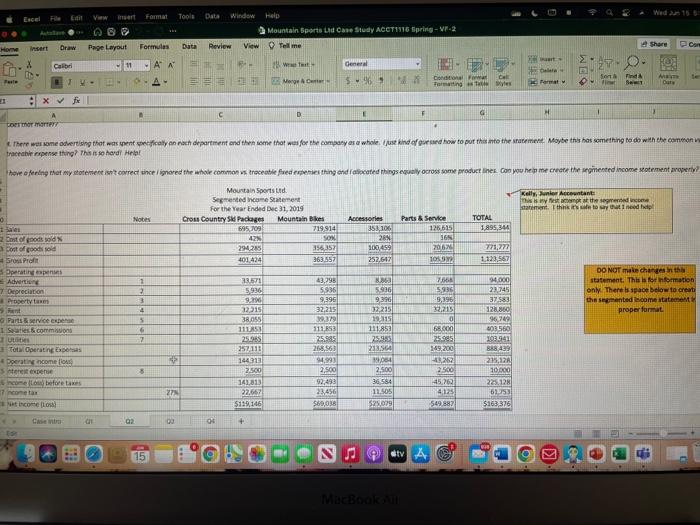The height and width of the screenshot is (525, 700).
Task: Expand the Merge & Center dropdown arrow
Action: 328,81
